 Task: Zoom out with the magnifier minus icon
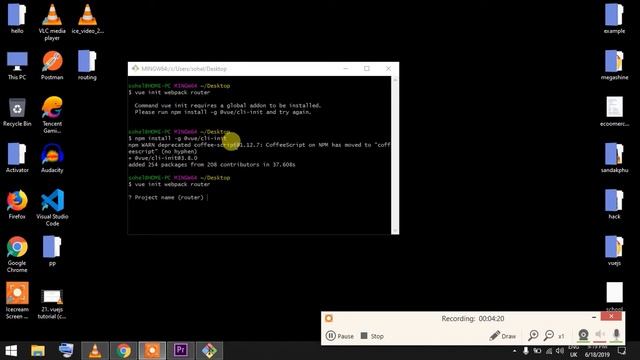(x=549, y=336)
